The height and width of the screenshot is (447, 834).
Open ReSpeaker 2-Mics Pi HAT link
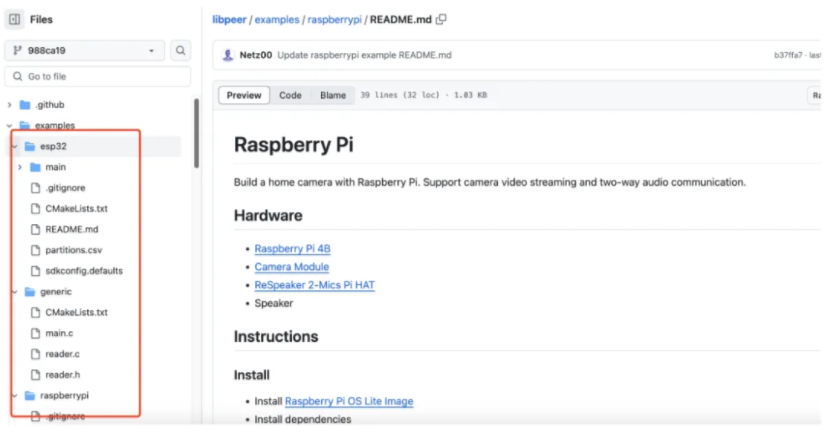[314, 285]
